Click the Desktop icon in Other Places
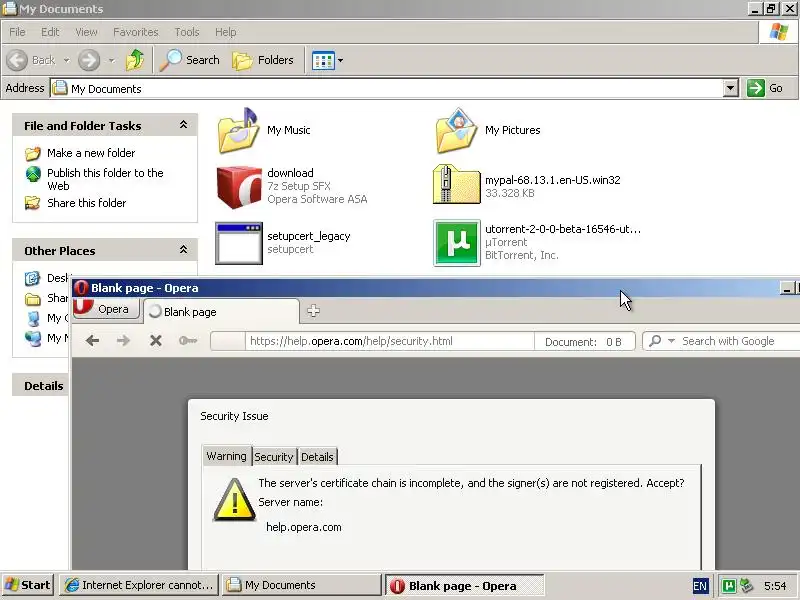This screenshot has width=800, height=600. pyautogui.click(x=33, y=278)
